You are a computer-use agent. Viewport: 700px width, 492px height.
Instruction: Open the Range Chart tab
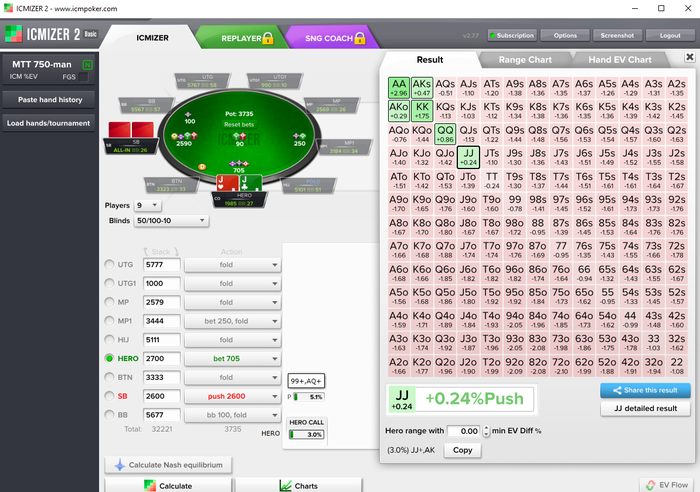[x=525, y=60]
